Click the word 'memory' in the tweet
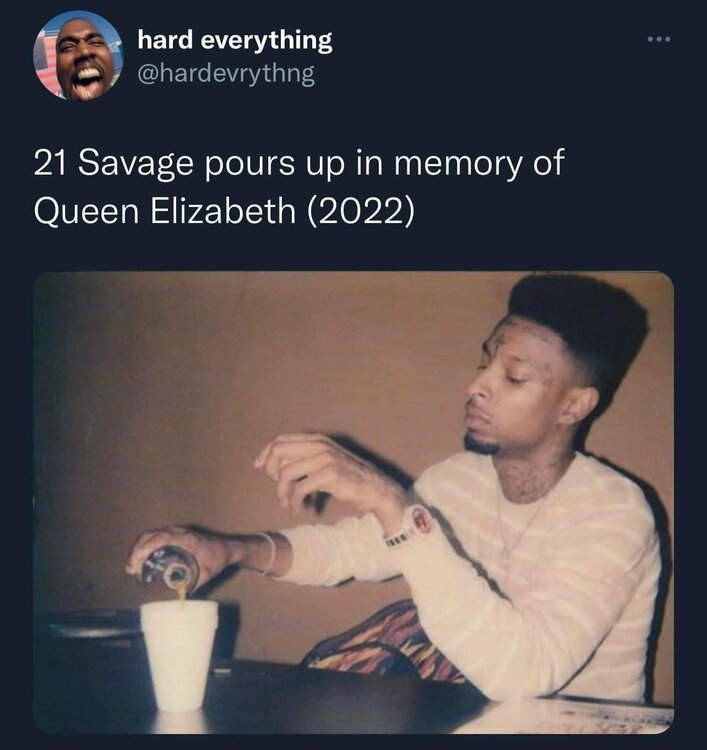Image resolution: width=707 pixels, height=750 pixels. click(x=456, y=164)
